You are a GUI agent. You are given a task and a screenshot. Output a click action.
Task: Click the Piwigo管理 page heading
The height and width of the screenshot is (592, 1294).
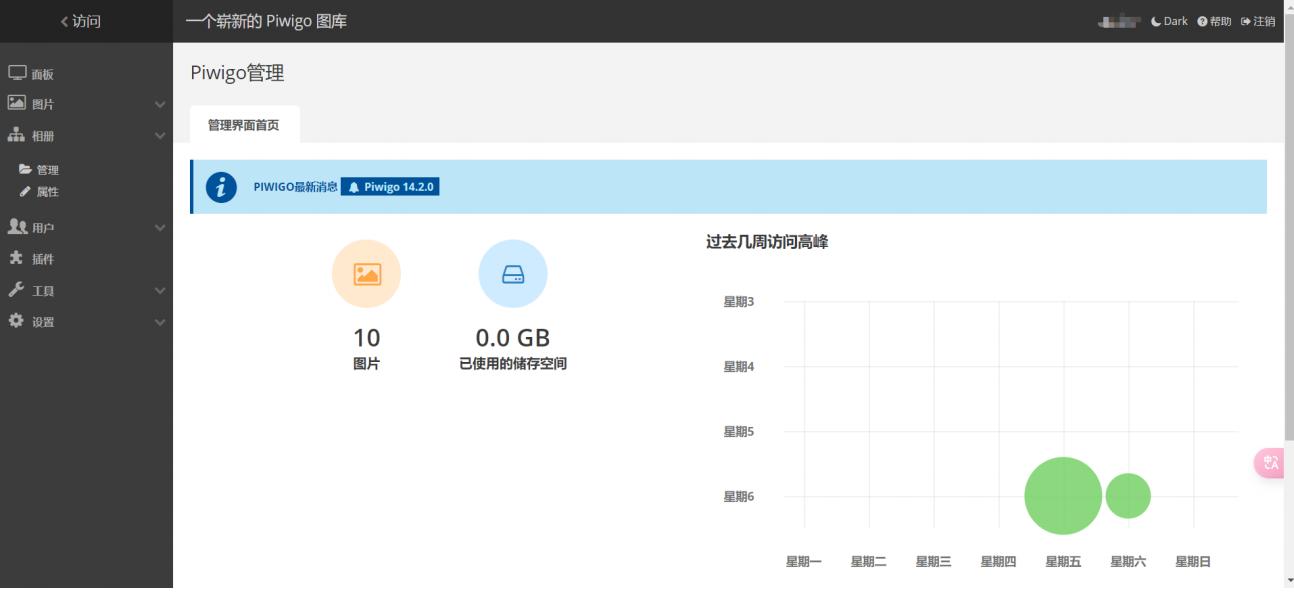tap(238, 73)
